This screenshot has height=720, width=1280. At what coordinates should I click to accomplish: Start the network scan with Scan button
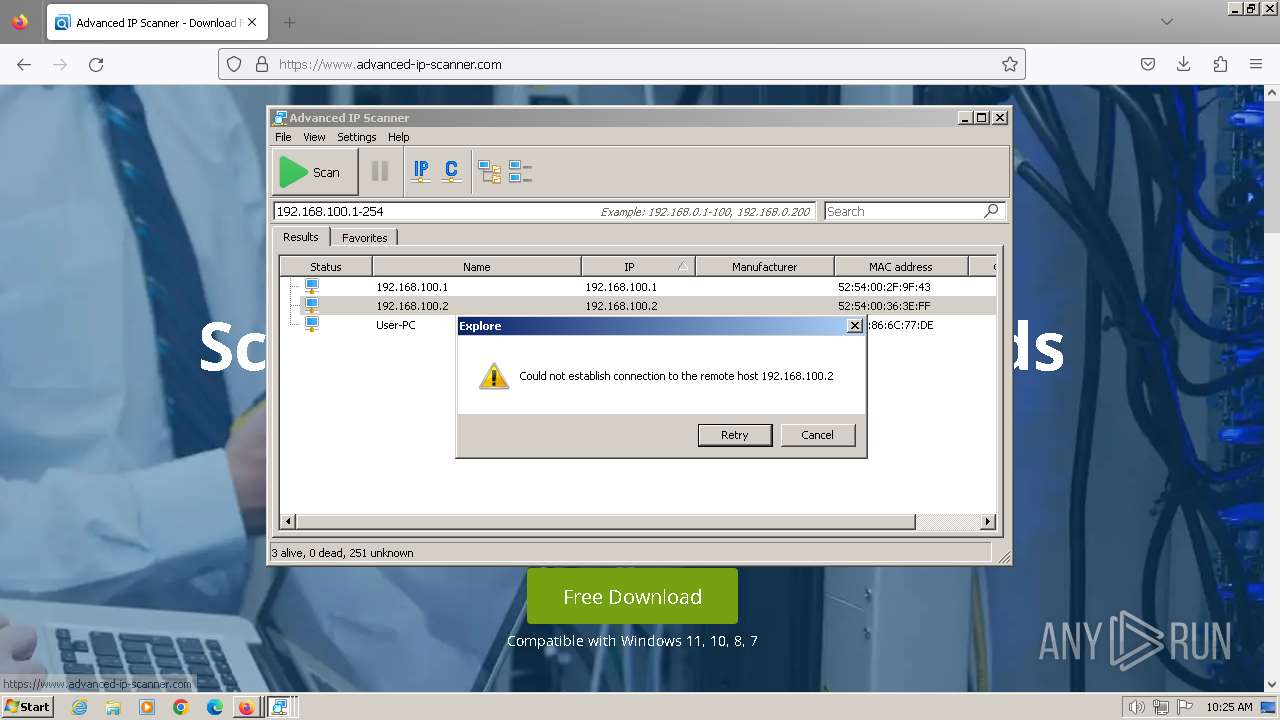click(314, 172)
